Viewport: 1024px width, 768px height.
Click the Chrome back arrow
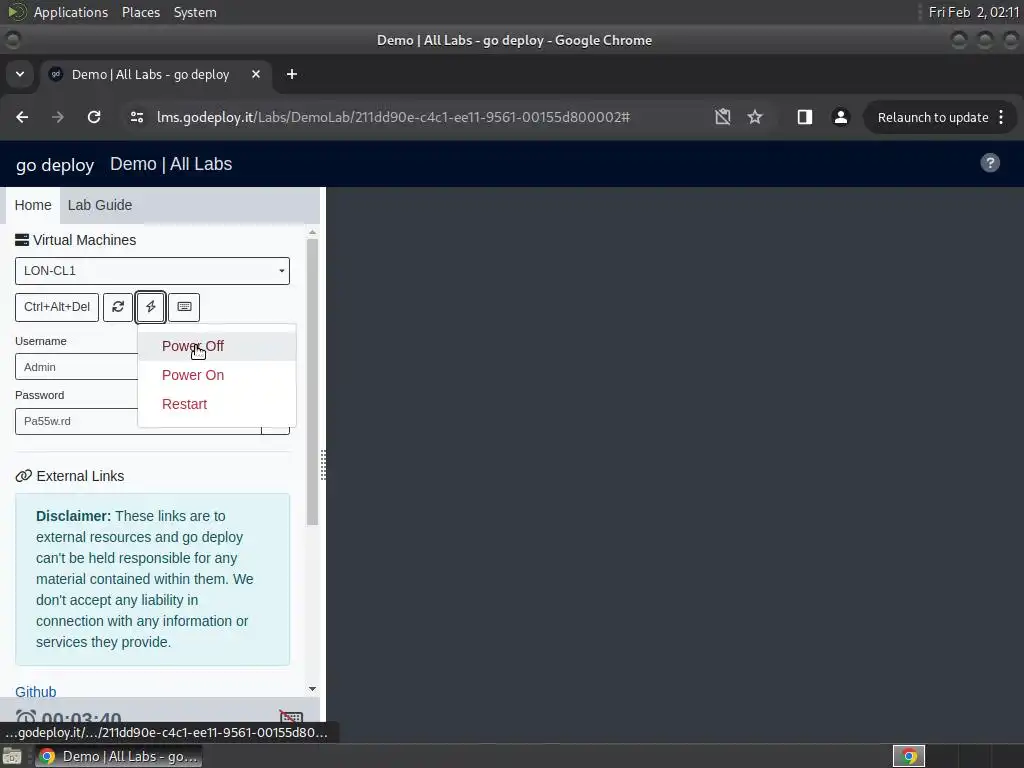[x=22, y=117]
